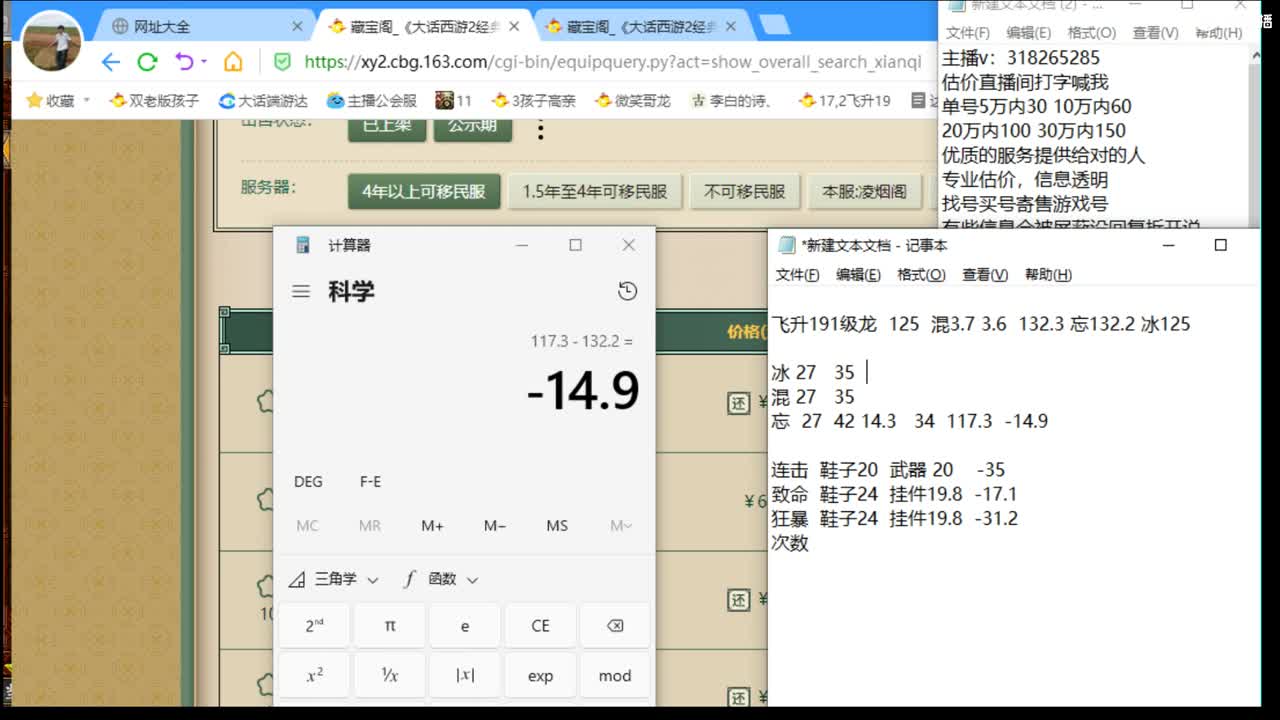
Task: Click the MS memory store button
Action: pyautogui.click(x=557, y=525)
